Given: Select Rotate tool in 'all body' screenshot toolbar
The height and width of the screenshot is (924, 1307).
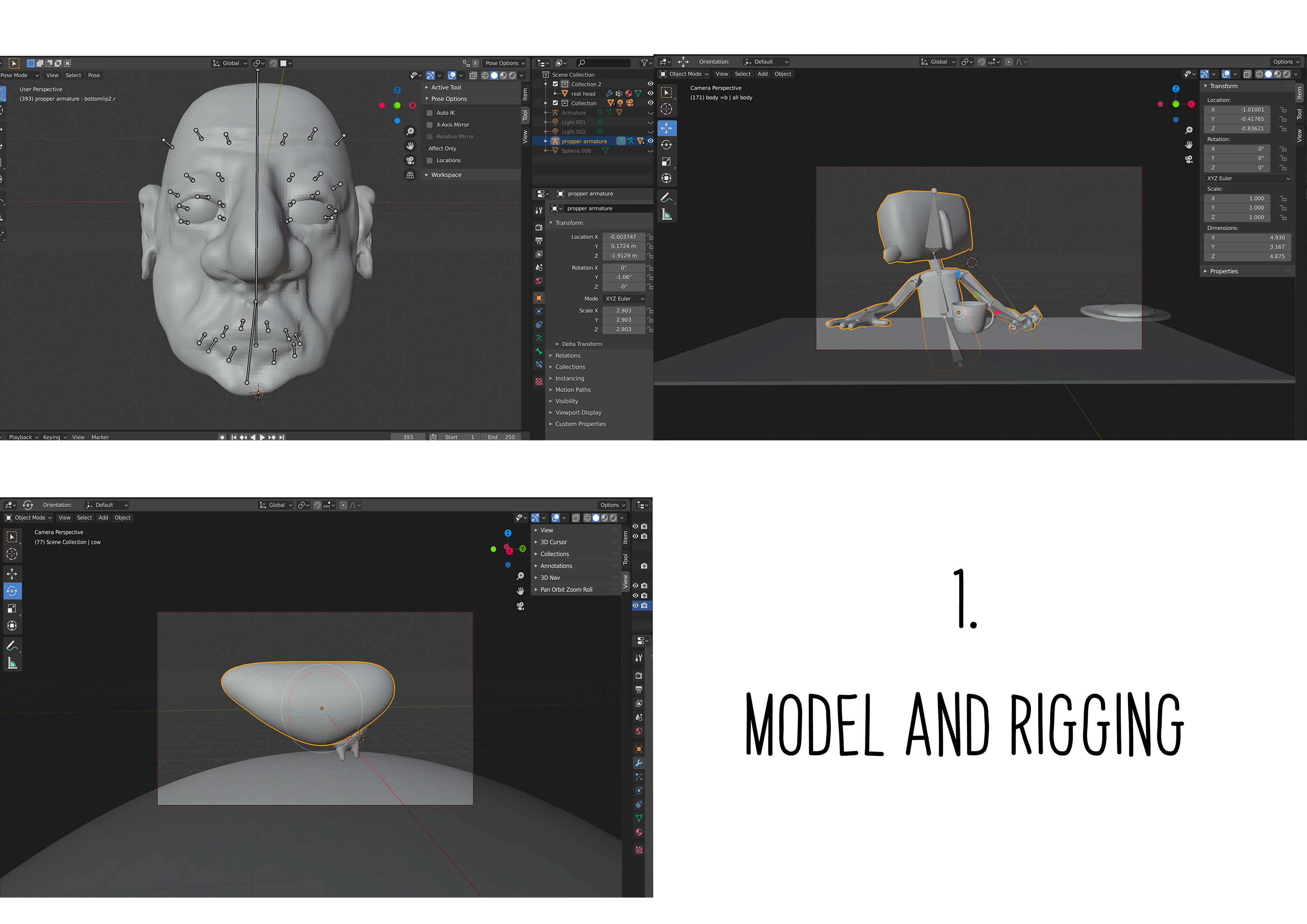Looking at the screenshot, I should (666, 145).
